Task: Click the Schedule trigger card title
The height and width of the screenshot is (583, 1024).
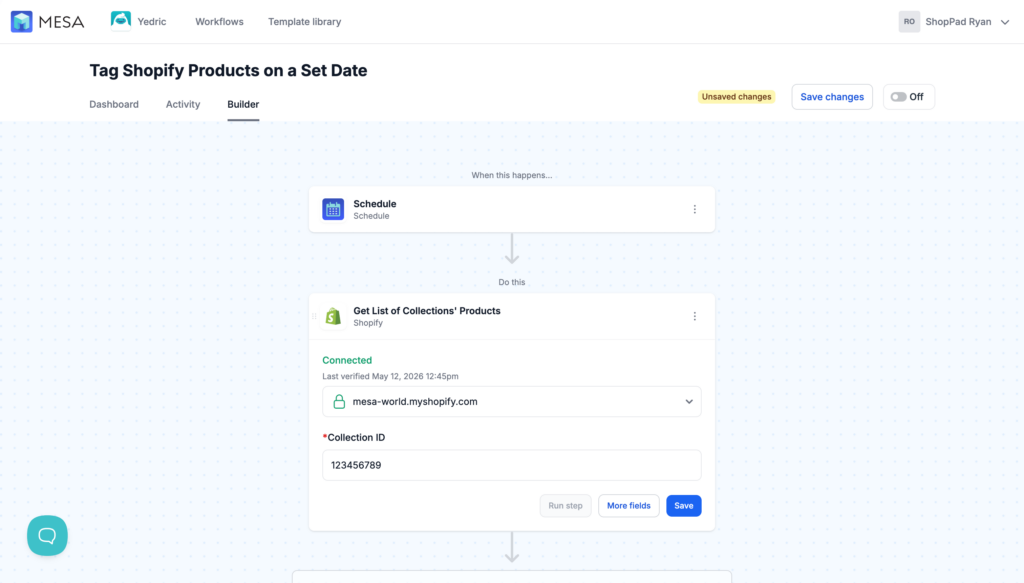Action: tap(375, 204)
